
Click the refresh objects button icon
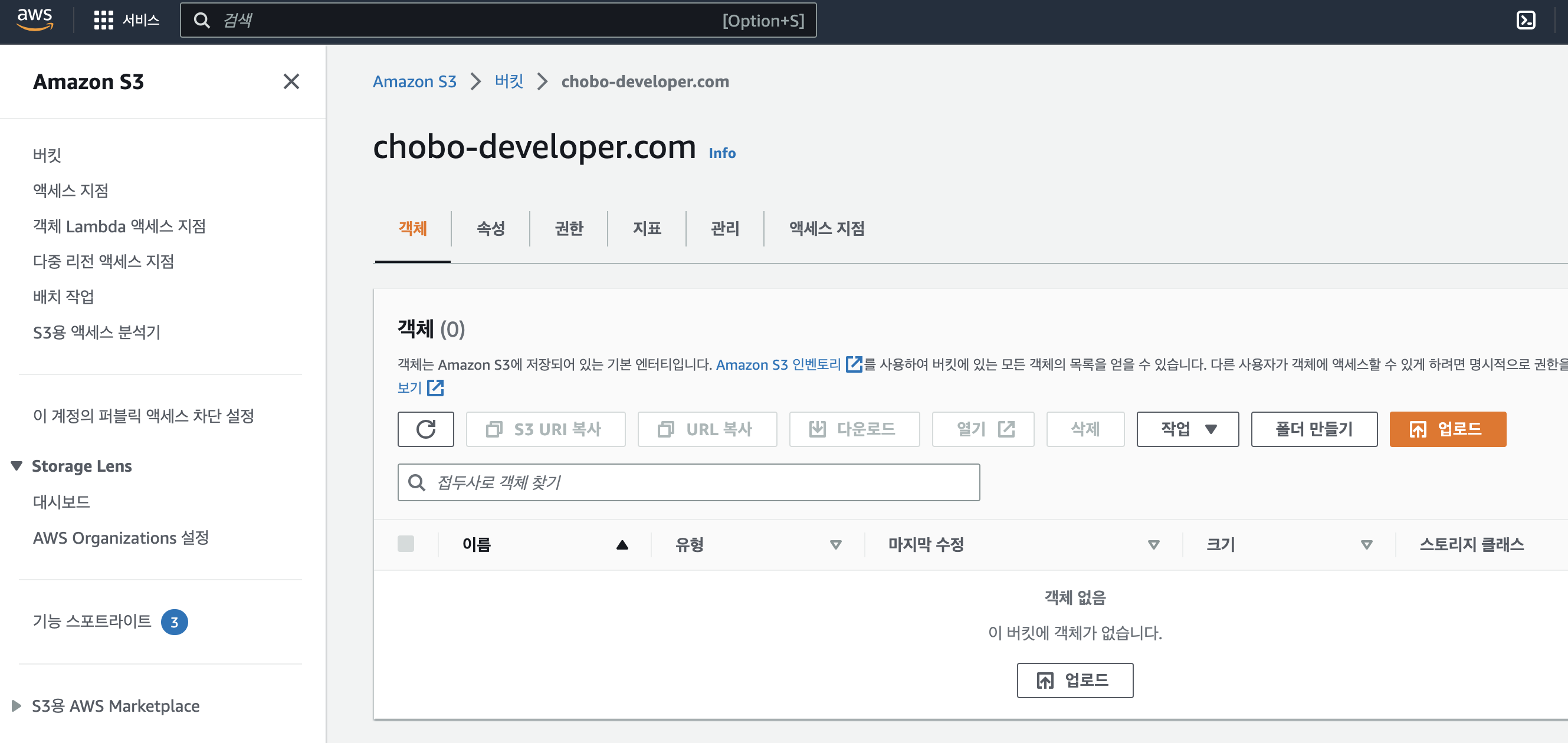point(425,429)
